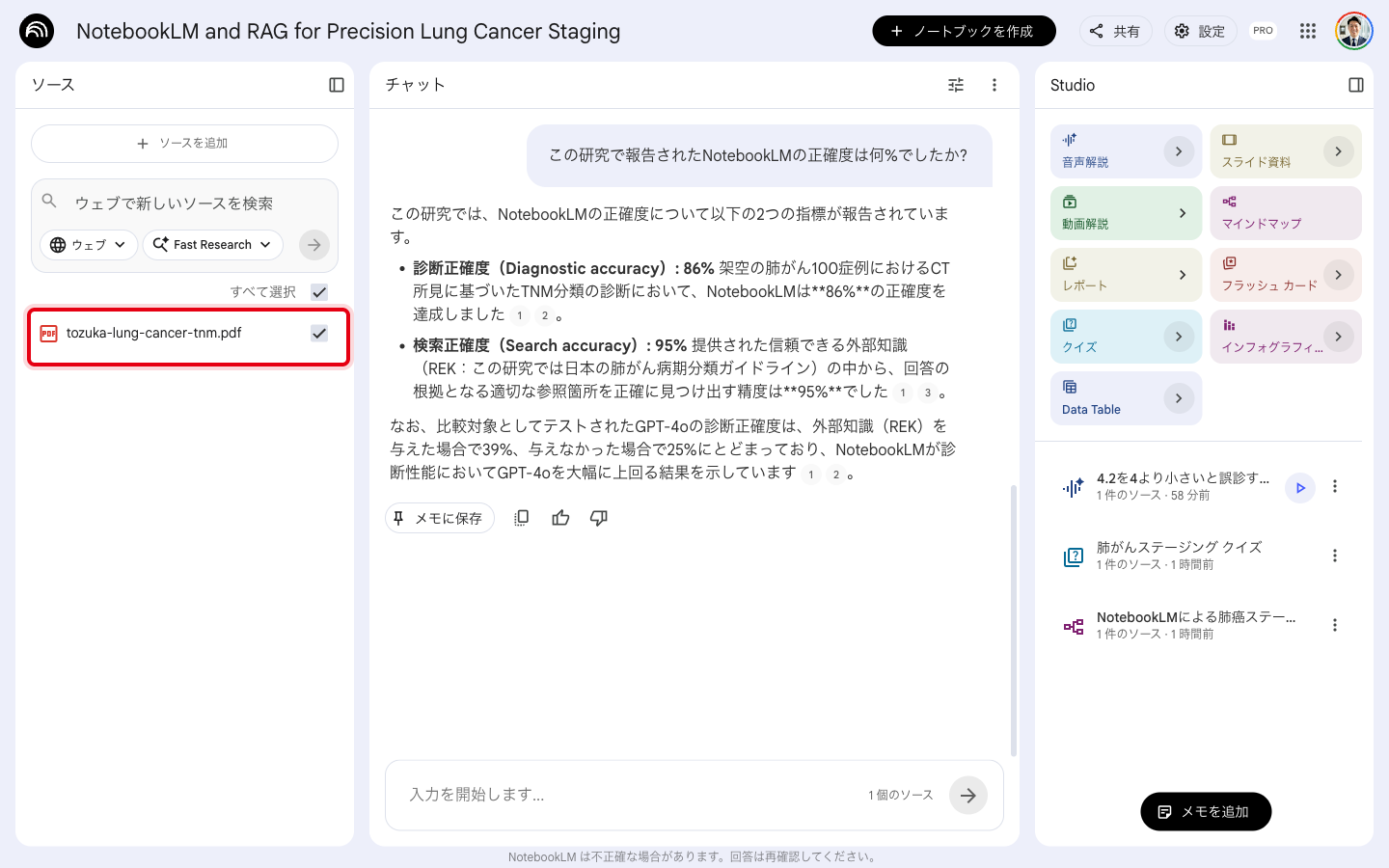Open the audio waveform icon of 4.2を4より小さい
This screenshot has width=1389, height=868.
point(1074,488)
